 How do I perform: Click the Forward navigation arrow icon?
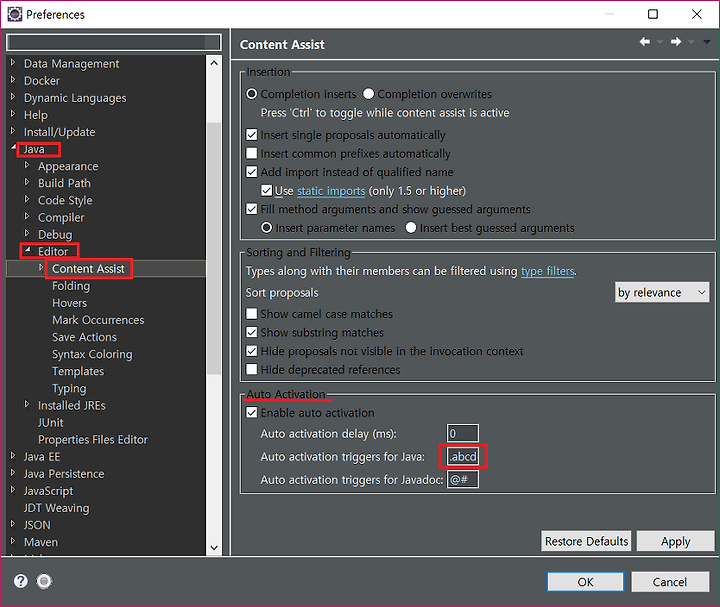coord(676,42)
